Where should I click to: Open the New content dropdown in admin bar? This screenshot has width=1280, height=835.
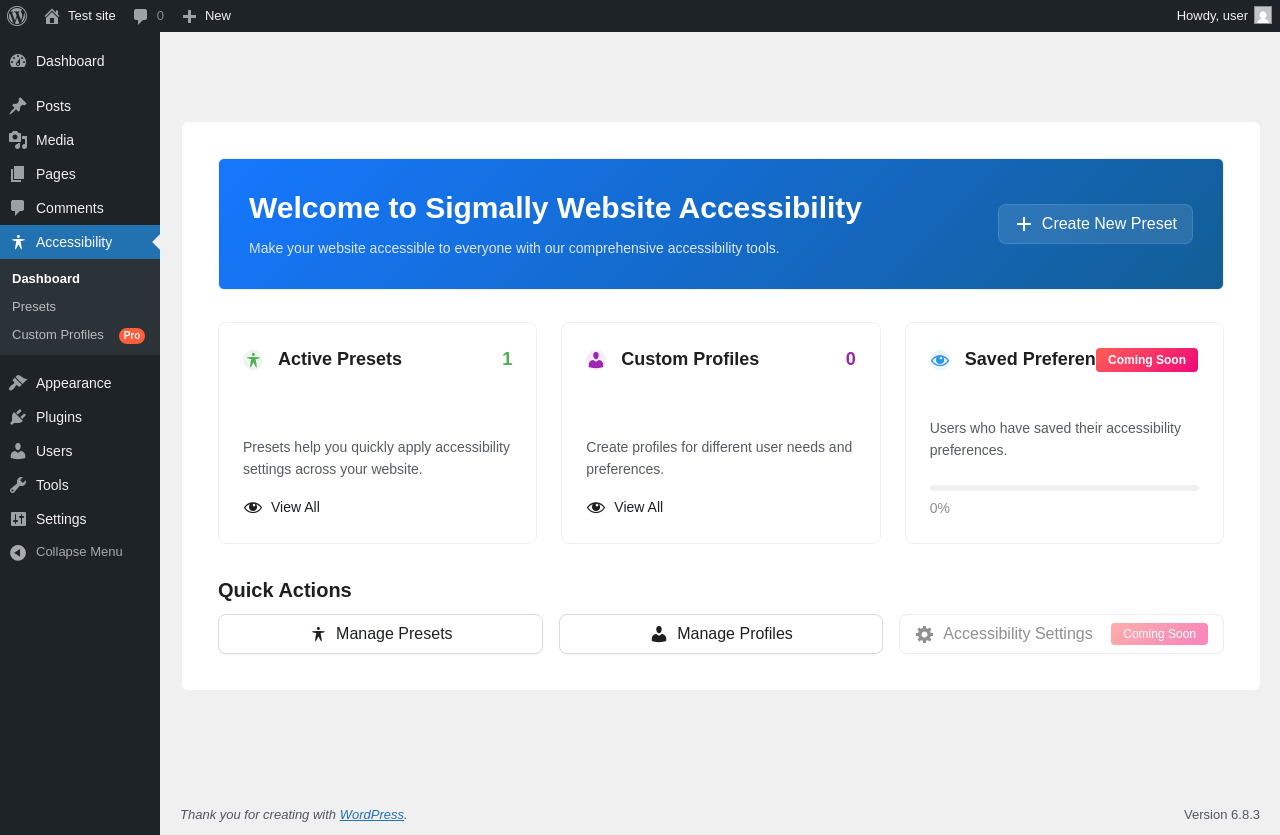pos(207,16)
